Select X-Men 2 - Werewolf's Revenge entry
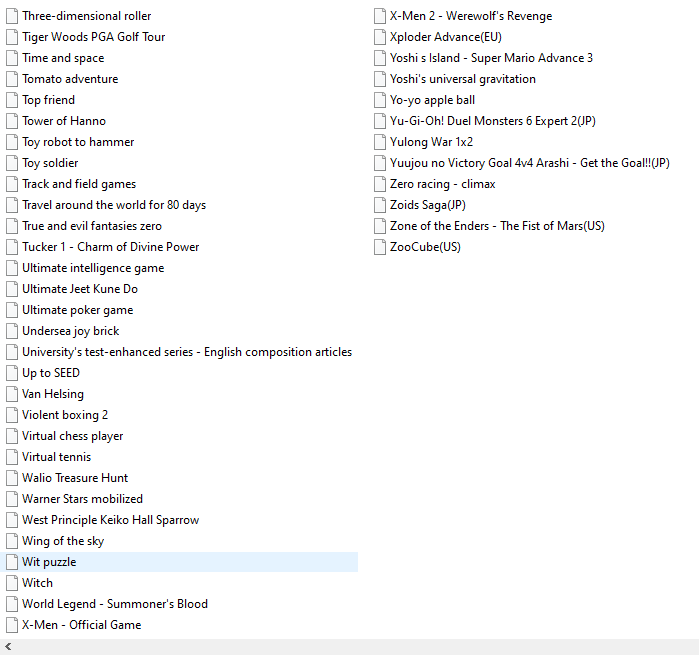The image size is (699, 655). click(470, 16)
